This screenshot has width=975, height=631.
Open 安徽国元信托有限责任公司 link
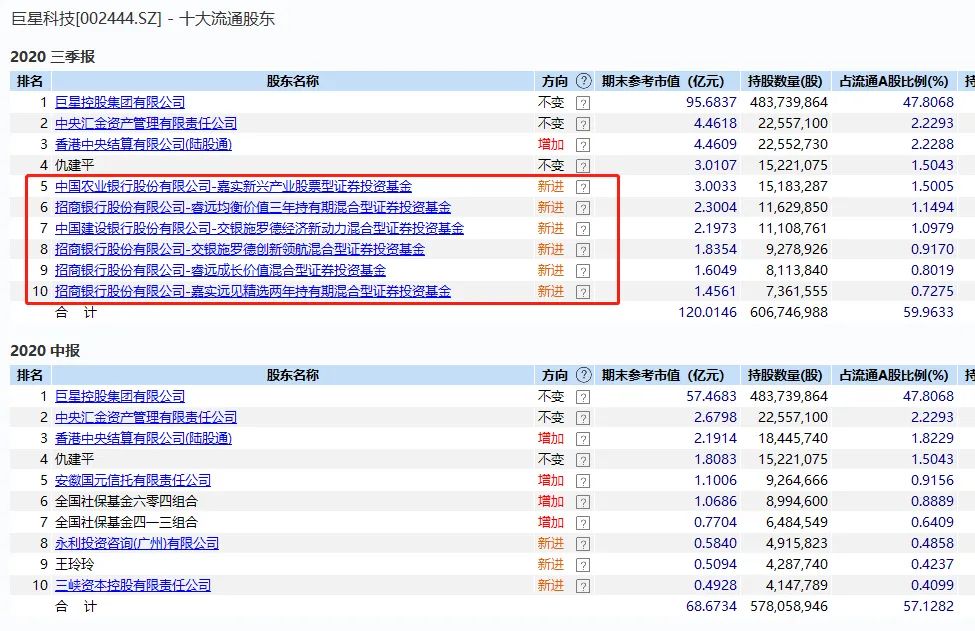point(133,480)
